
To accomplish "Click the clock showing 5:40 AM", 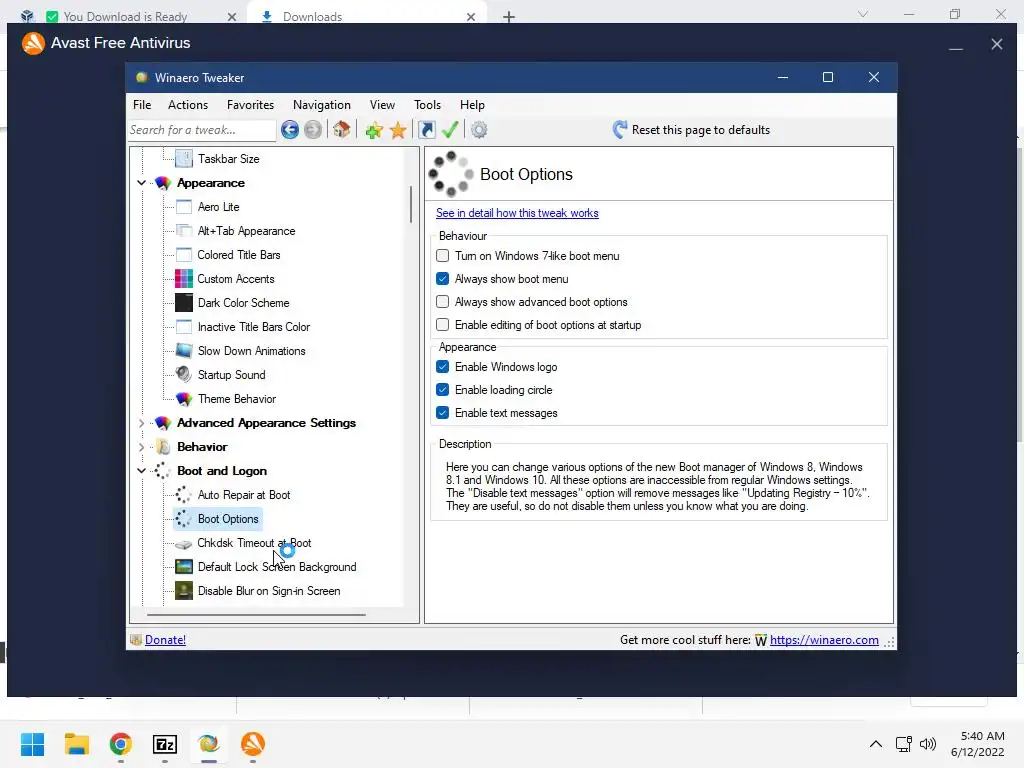I will pyautogui.click(x=983, y=736).
